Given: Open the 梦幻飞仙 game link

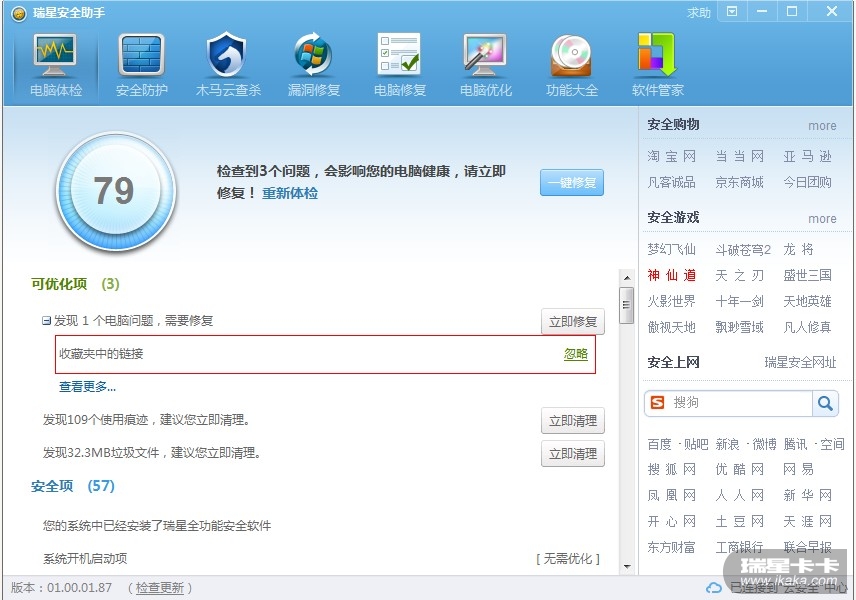Looking at the screenshot, I should click(x=671, y=249).
